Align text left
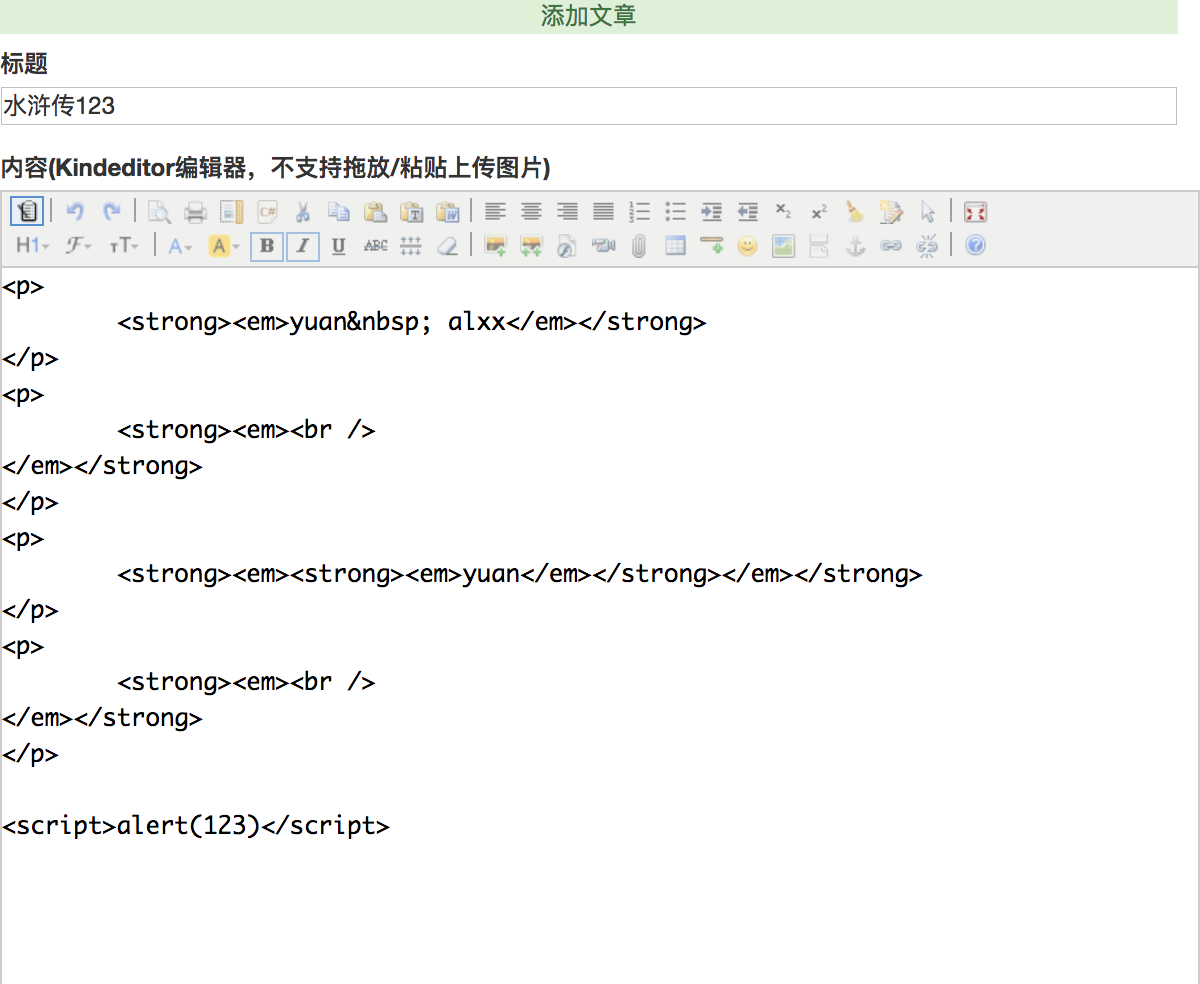 pos(495,211)
